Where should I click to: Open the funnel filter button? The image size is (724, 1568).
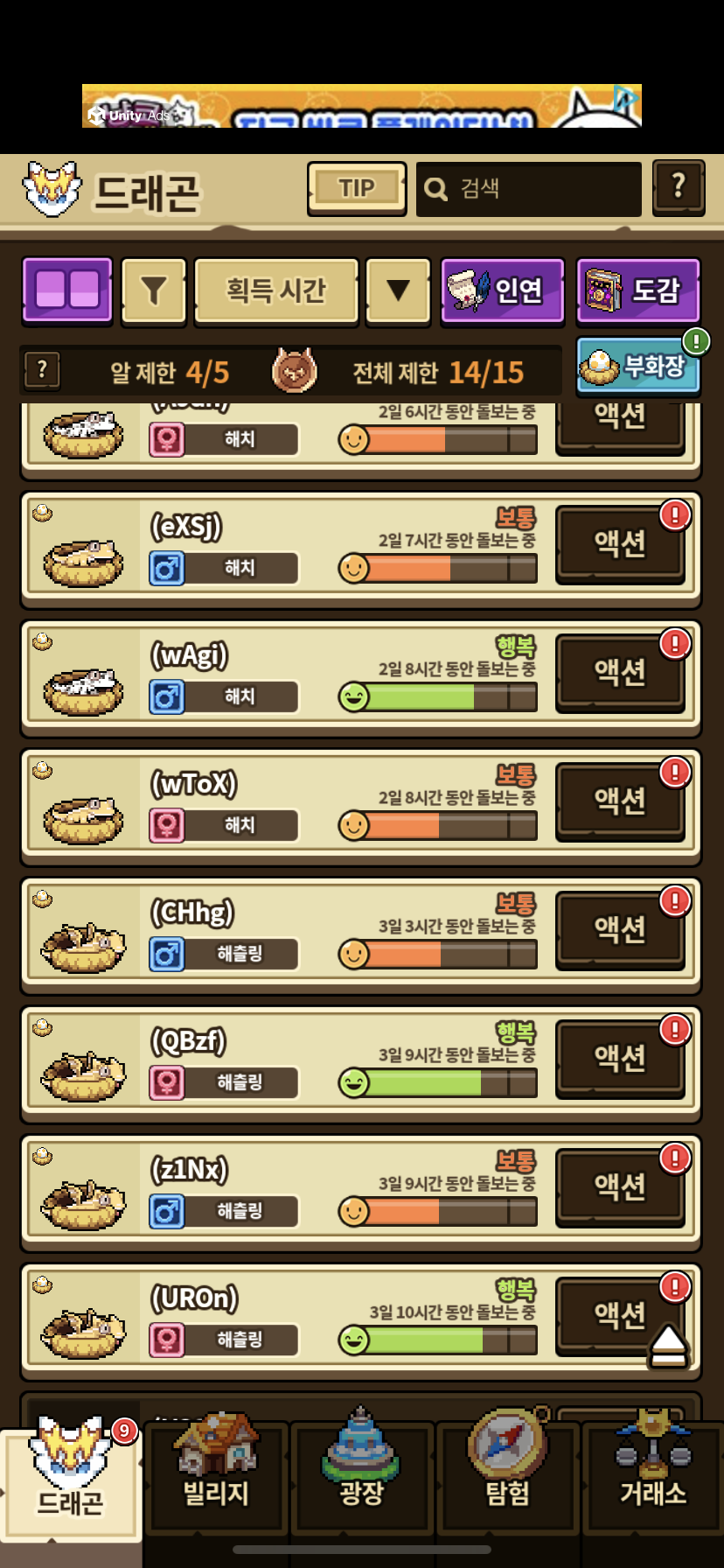click(x=153, y=291)
